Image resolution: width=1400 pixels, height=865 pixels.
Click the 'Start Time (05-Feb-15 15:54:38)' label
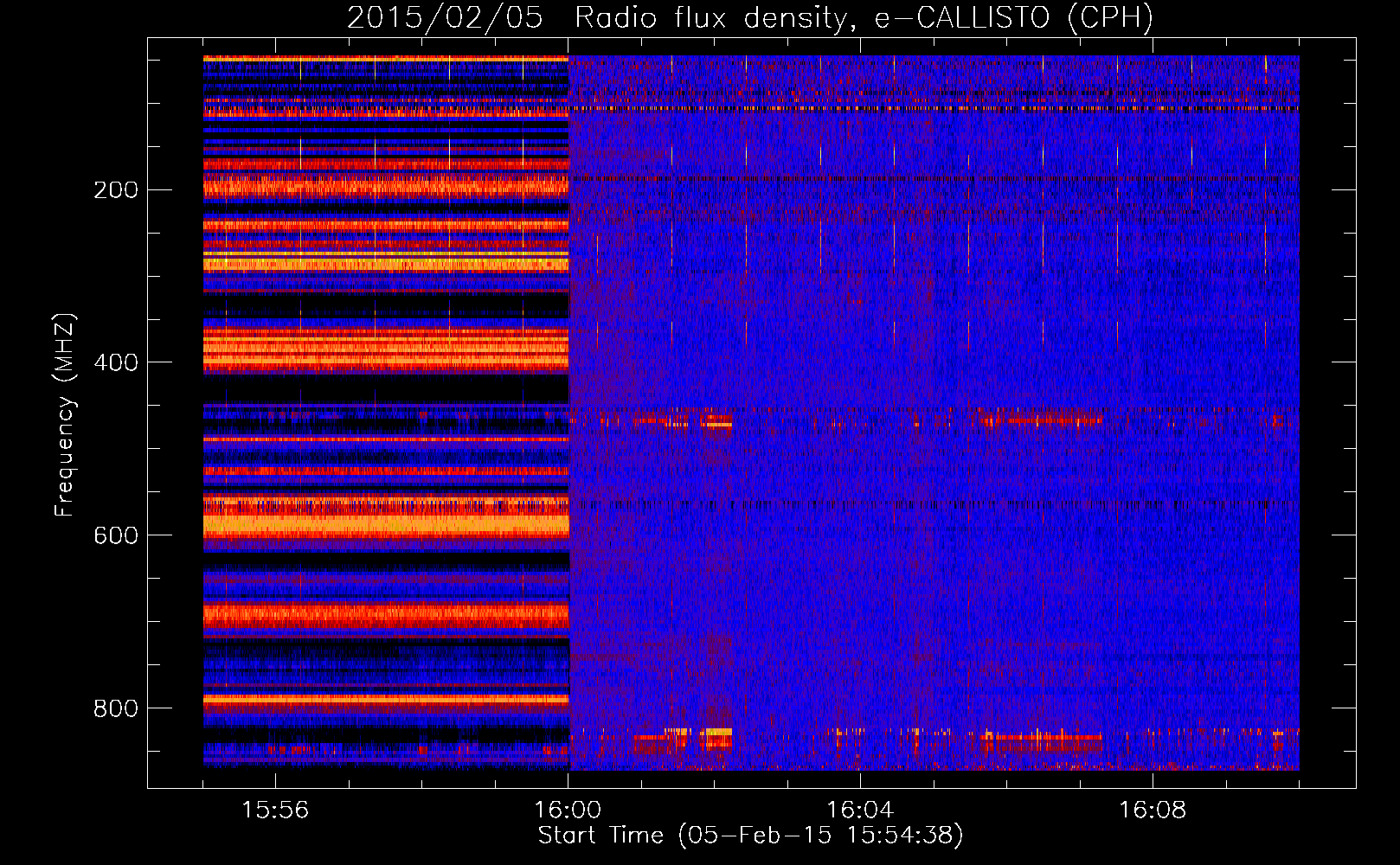750,836
